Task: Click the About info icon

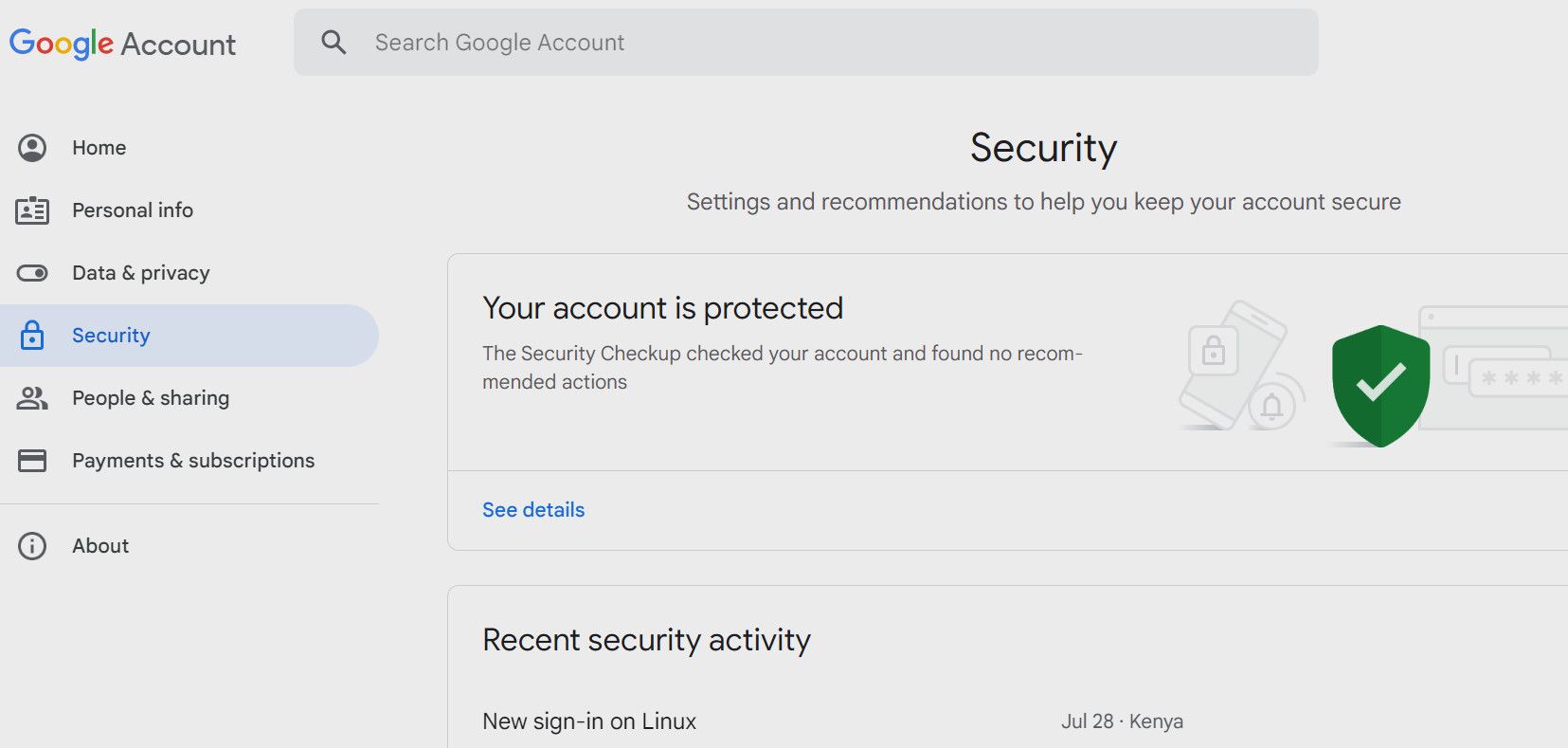Action: tap(32, 545)
